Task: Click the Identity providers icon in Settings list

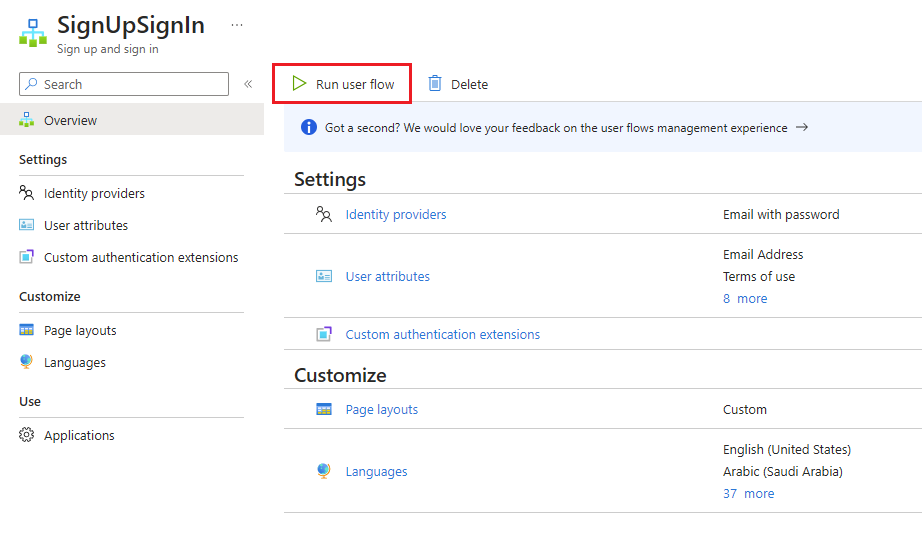Action: click(323, 214)
